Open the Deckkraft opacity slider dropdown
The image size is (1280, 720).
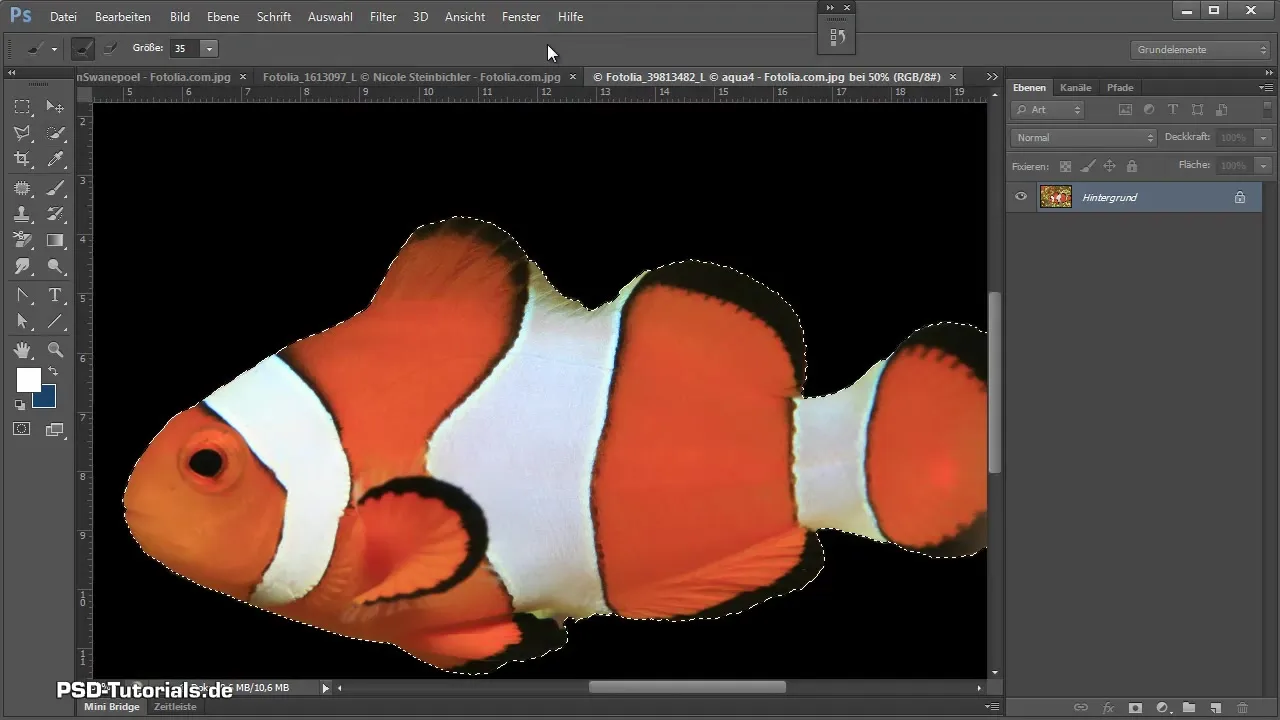click(1264, 137)
